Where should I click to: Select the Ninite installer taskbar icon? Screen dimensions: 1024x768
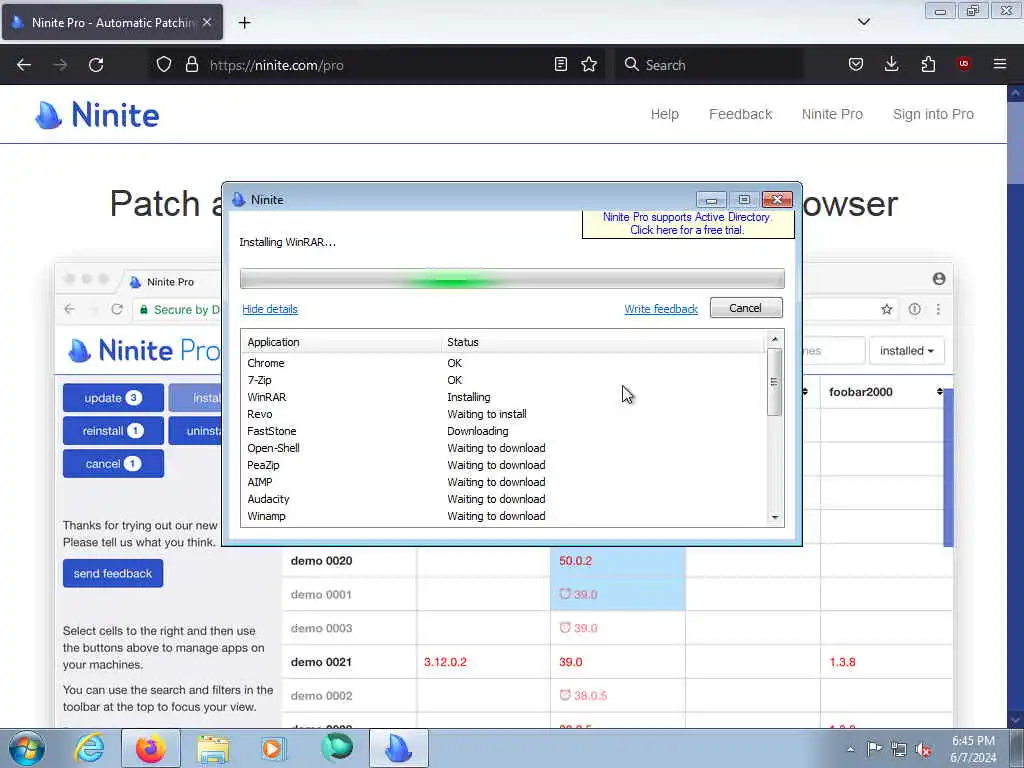coord(399,748)
